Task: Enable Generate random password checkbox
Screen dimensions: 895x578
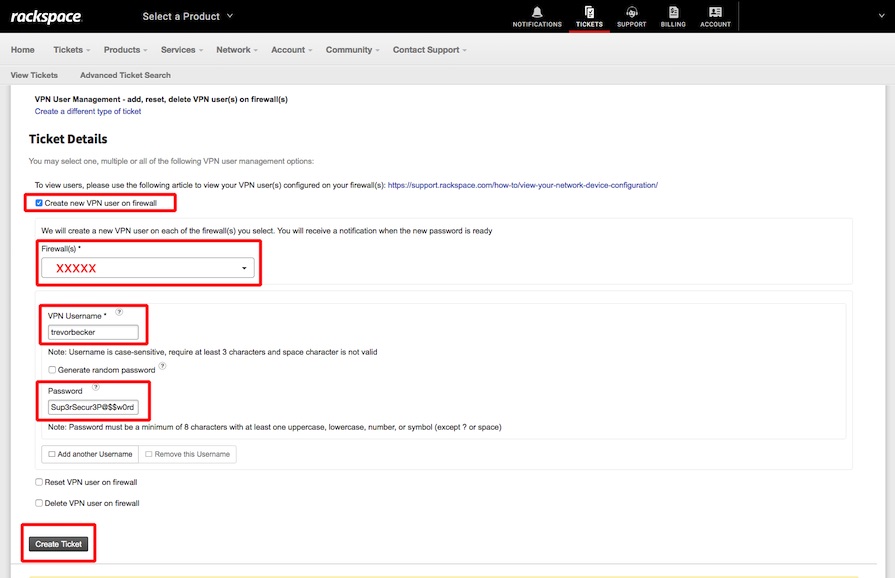Action: [52, 370]
